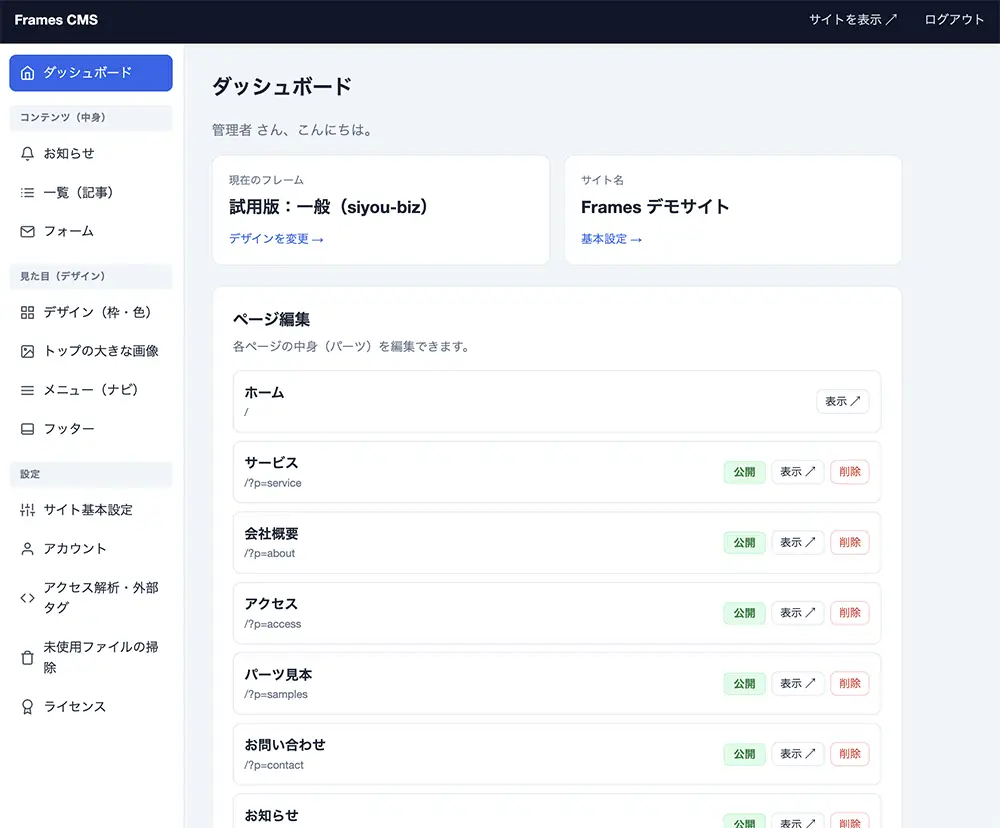Open 未使用ファイルの掃除 entry
Image resolution: width=1000 pixels, height=828 pixels.
click(x=91, y=657)
